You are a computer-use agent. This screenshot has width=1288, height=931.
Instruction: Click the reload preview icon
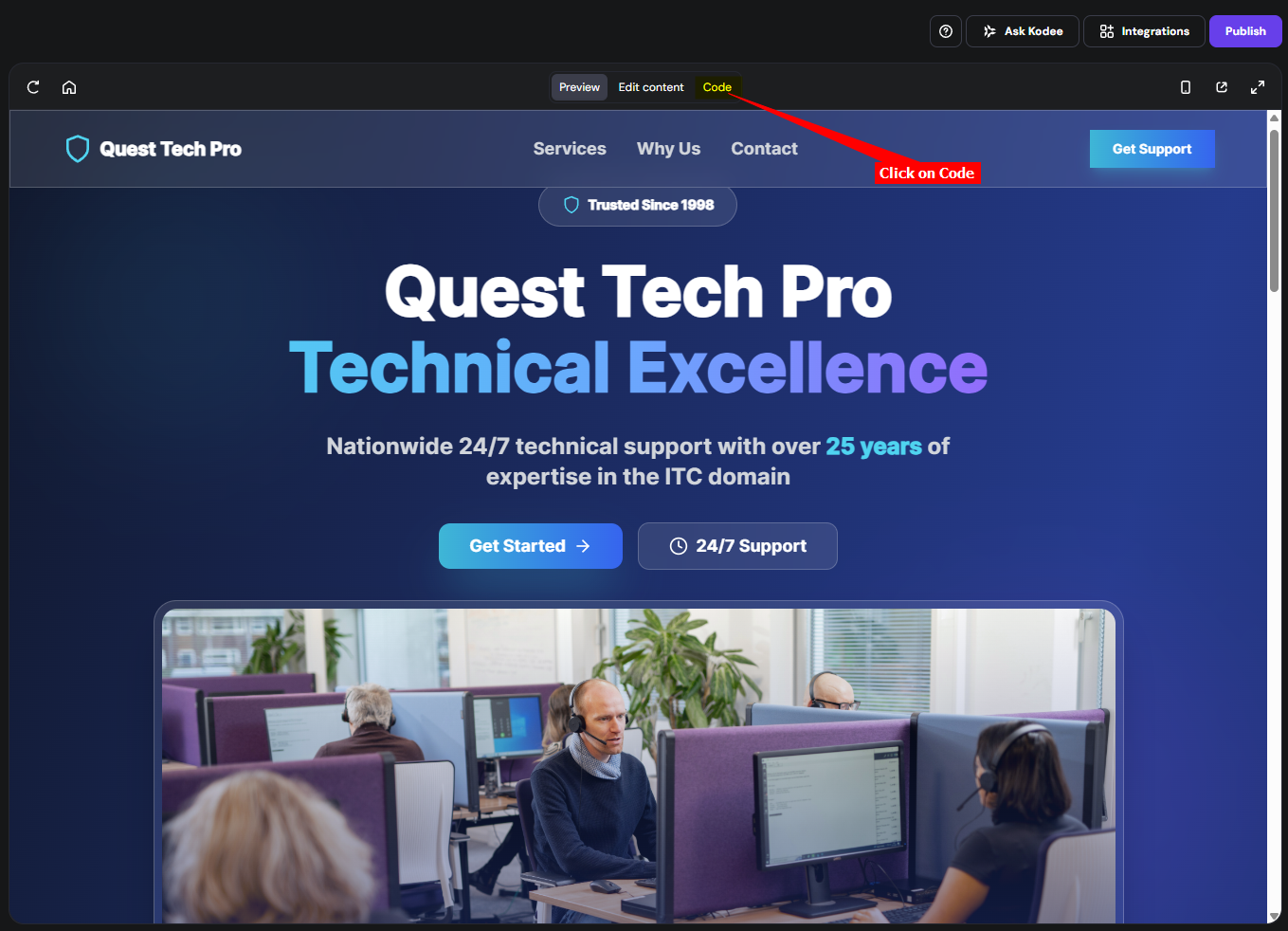pyautogui.click(x=33, y=87)
